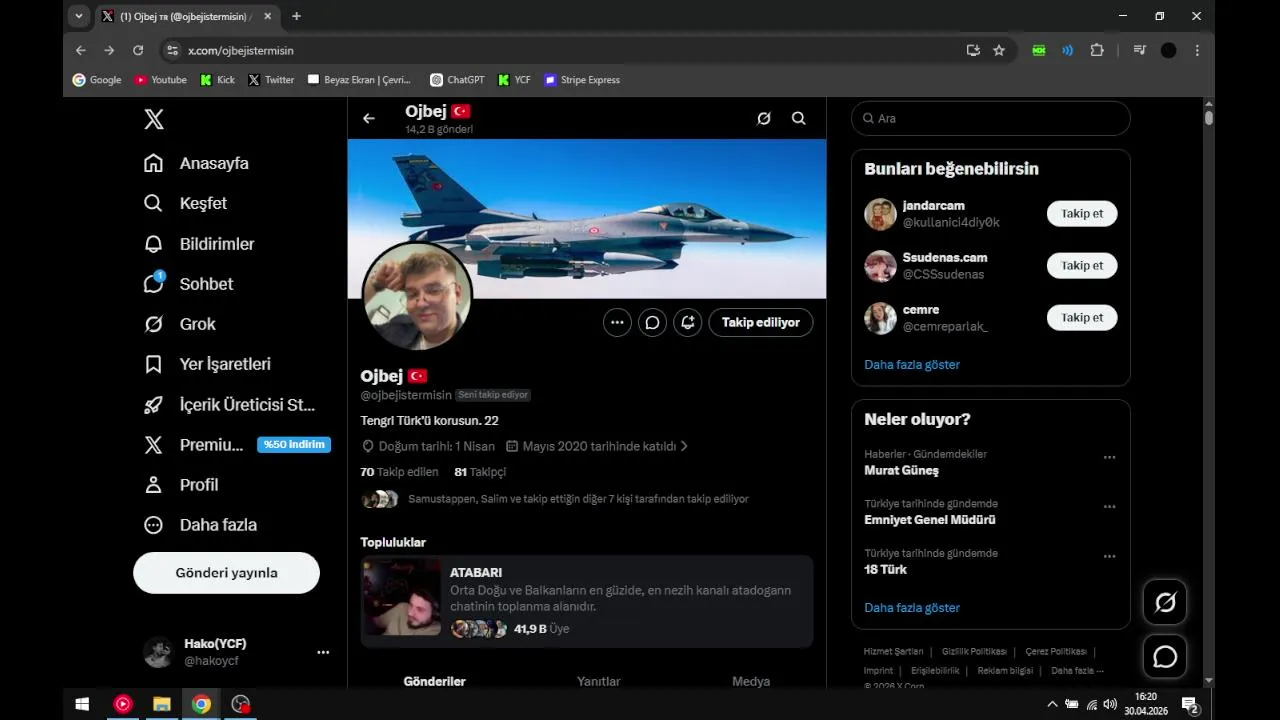The height and width of the screenshot is (720, 1280).
Task: Open Emniyet Genel Müdürü trend options
Action: coord(1109,507)
